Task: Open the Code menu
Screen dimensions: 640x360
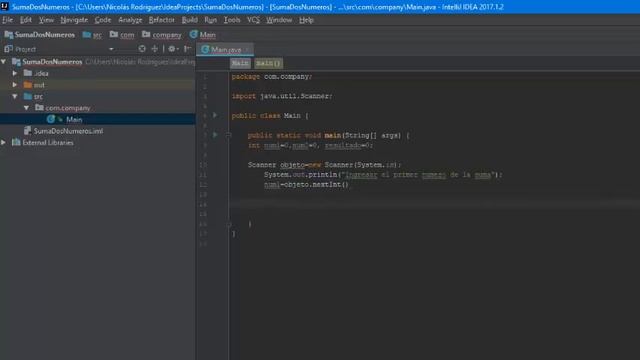Action: (103, 20)
